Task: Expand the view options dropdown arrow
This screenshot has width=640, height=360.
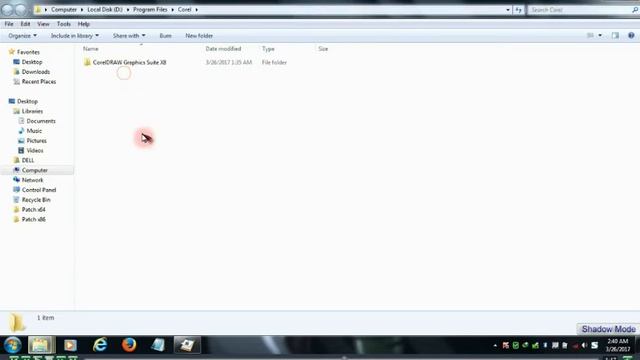Action: 600,36
